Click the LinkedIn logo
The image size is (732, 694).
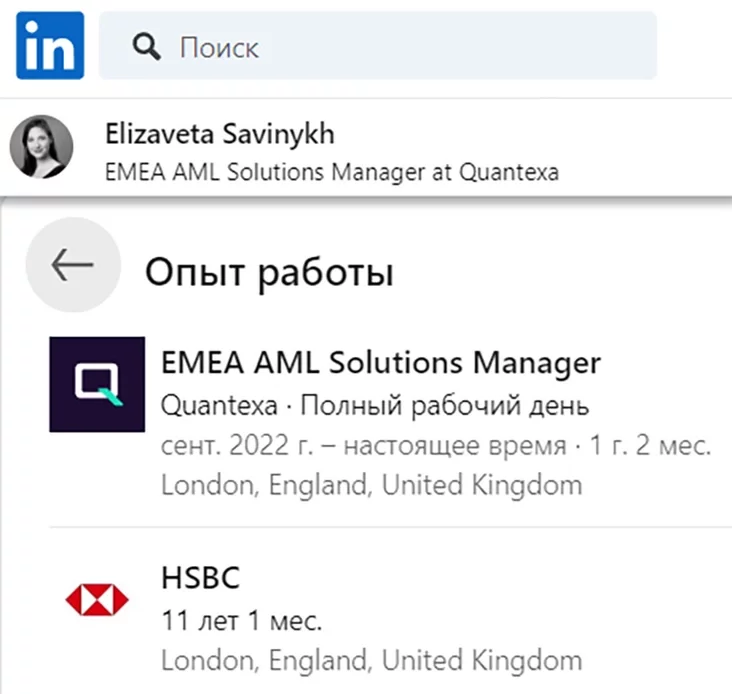(x=50, y=45)
